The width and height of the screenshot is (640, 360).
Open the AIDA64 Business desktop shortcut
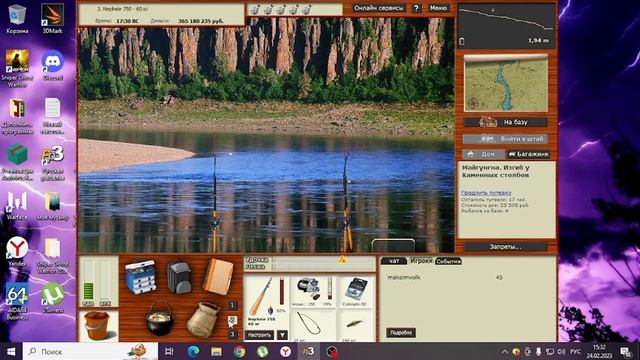(17, 301)
